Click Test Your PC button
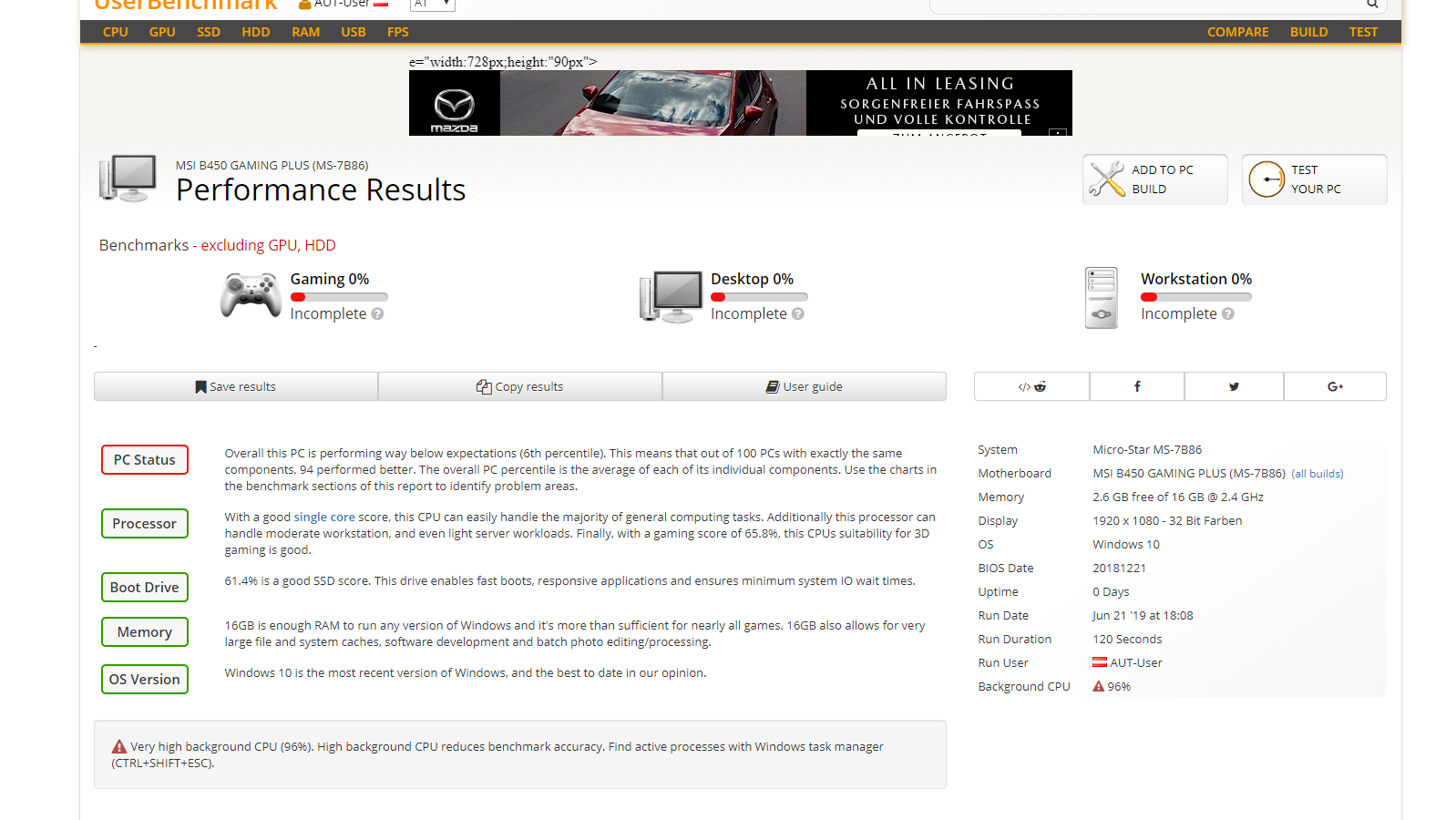Viewport: 1456px width, 820px height. pos(1315,179)
